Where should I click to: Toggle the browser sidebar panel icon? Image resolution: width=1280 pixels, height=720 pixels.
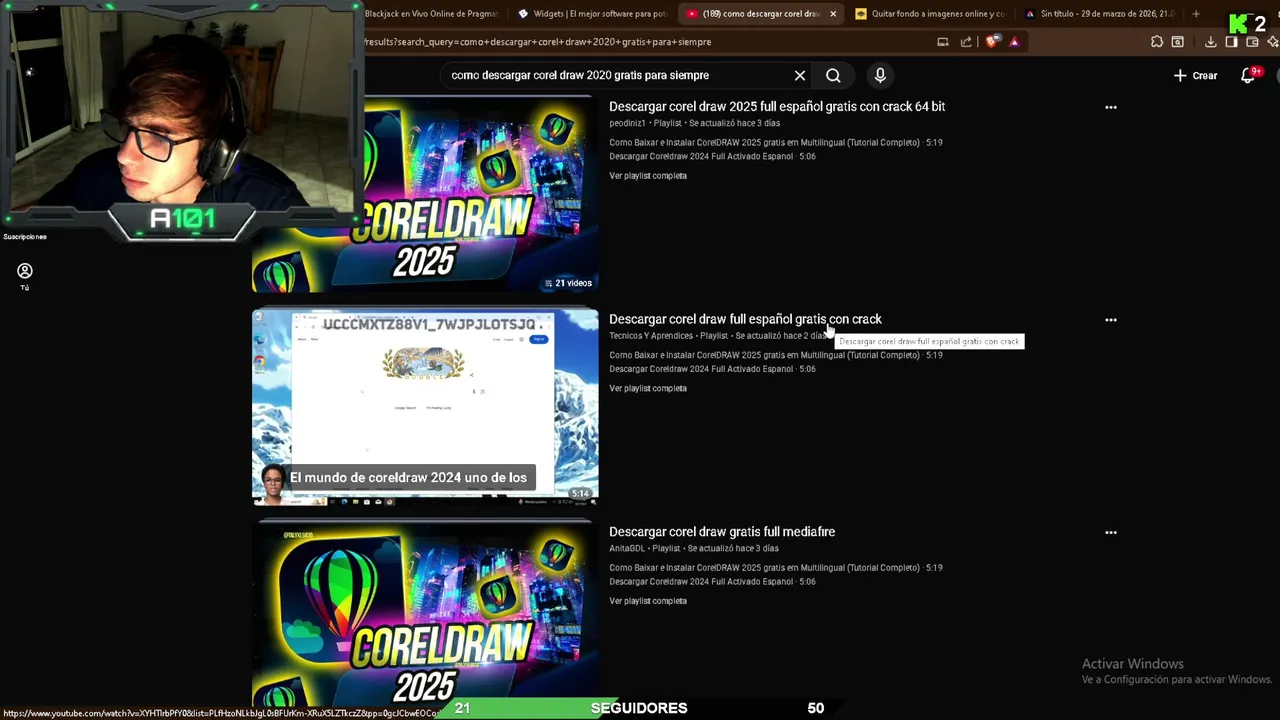[x=1231, y=42]
